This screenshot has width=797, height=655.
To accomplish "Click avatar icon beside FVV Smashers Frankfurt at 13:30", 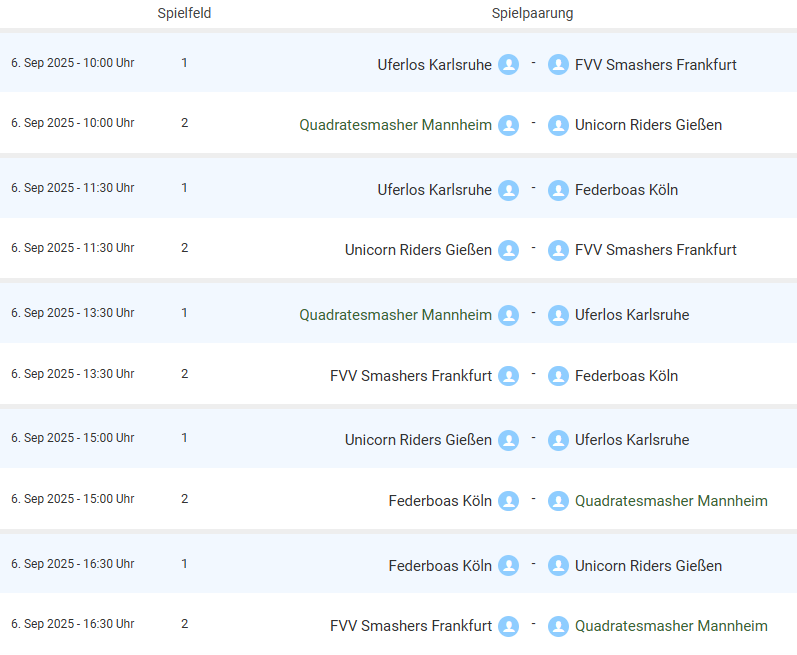I will tap(508, 376).
